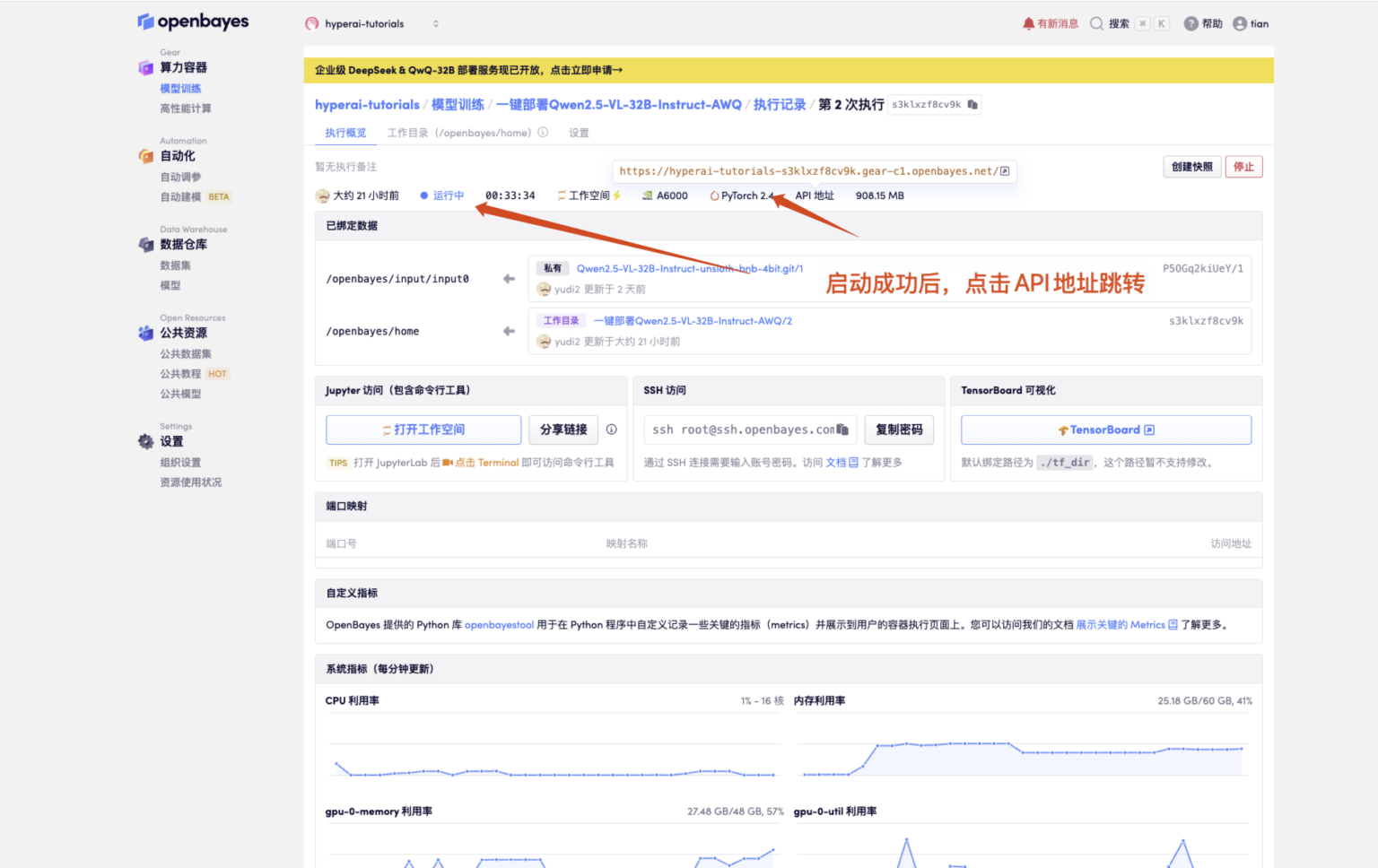This screenshot has width=1378, height=868.
Task: Click the 工作目录 info circle icon
Action: click(543, 132)
